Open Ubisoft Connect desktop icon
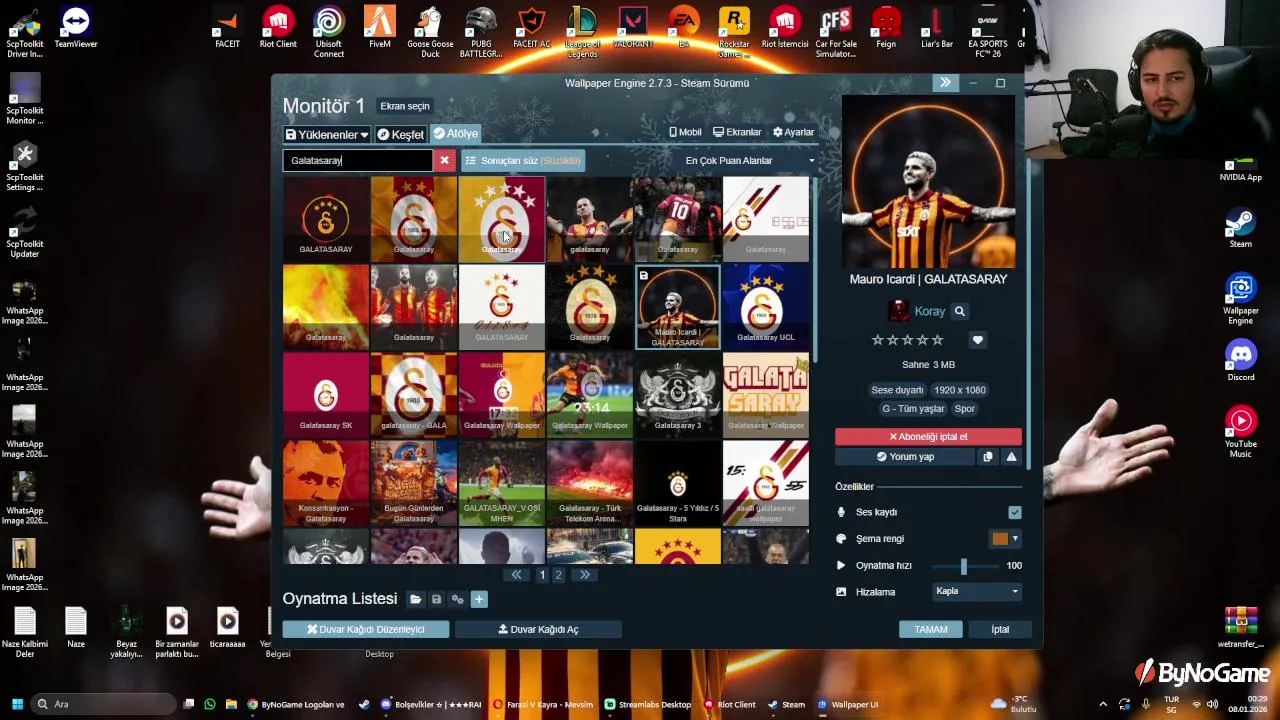The height and width of the screenshot is (720, 1280). 329,32
